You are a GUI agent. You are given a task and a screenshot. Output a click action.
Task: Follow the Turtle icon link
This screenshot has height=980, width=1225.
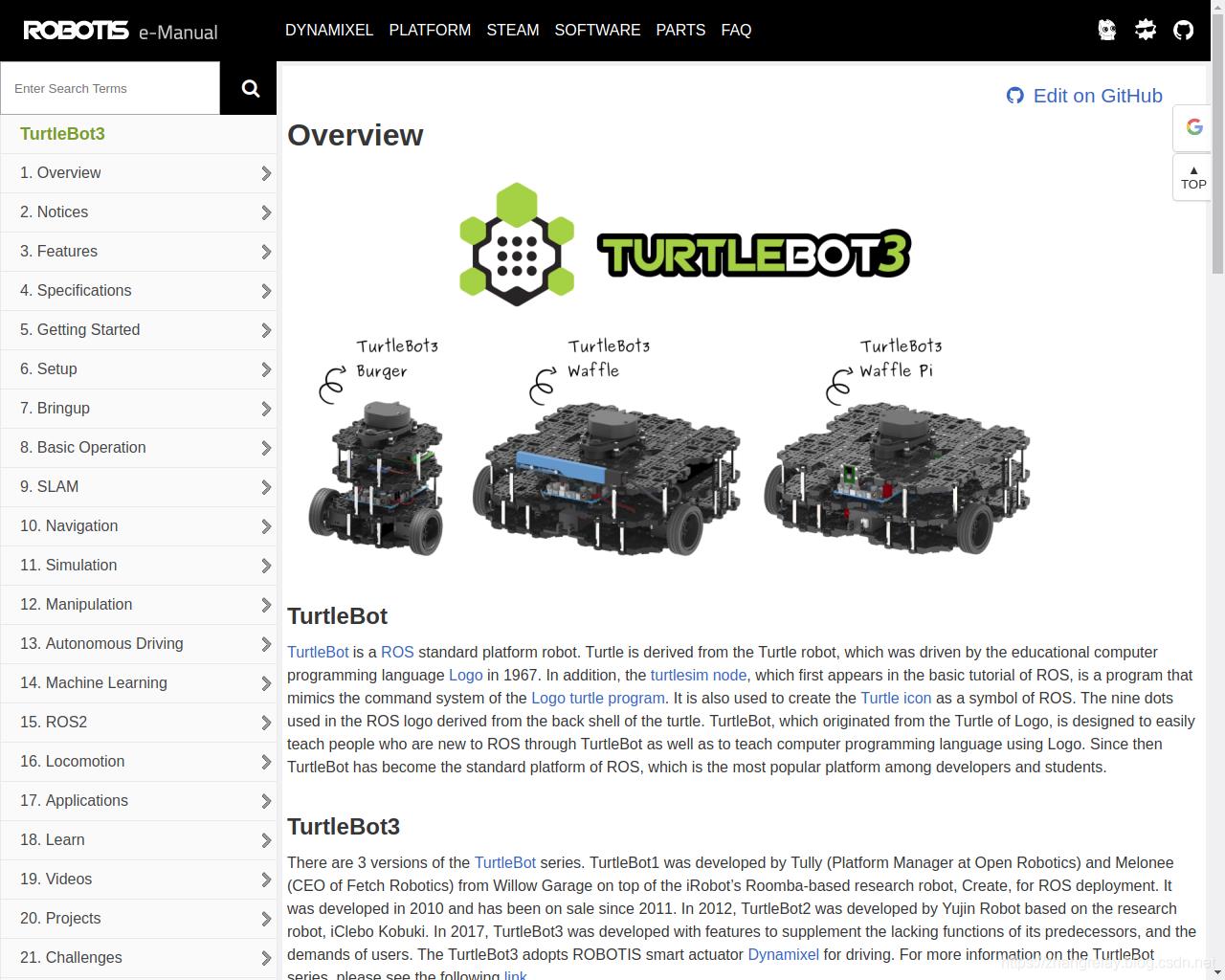896,698
